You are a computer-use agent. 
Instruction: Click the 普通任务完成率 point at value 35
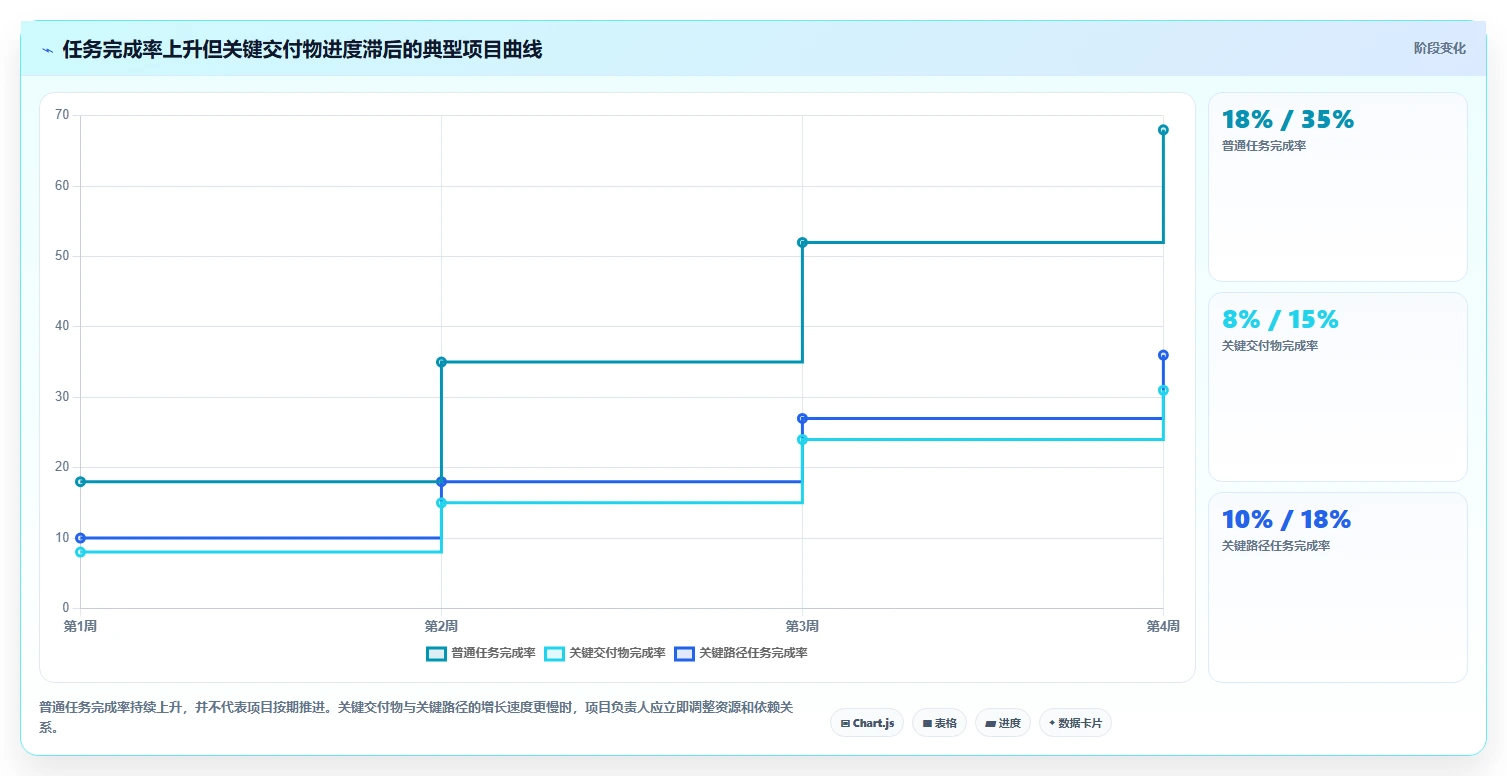click(x=441, y=362)
